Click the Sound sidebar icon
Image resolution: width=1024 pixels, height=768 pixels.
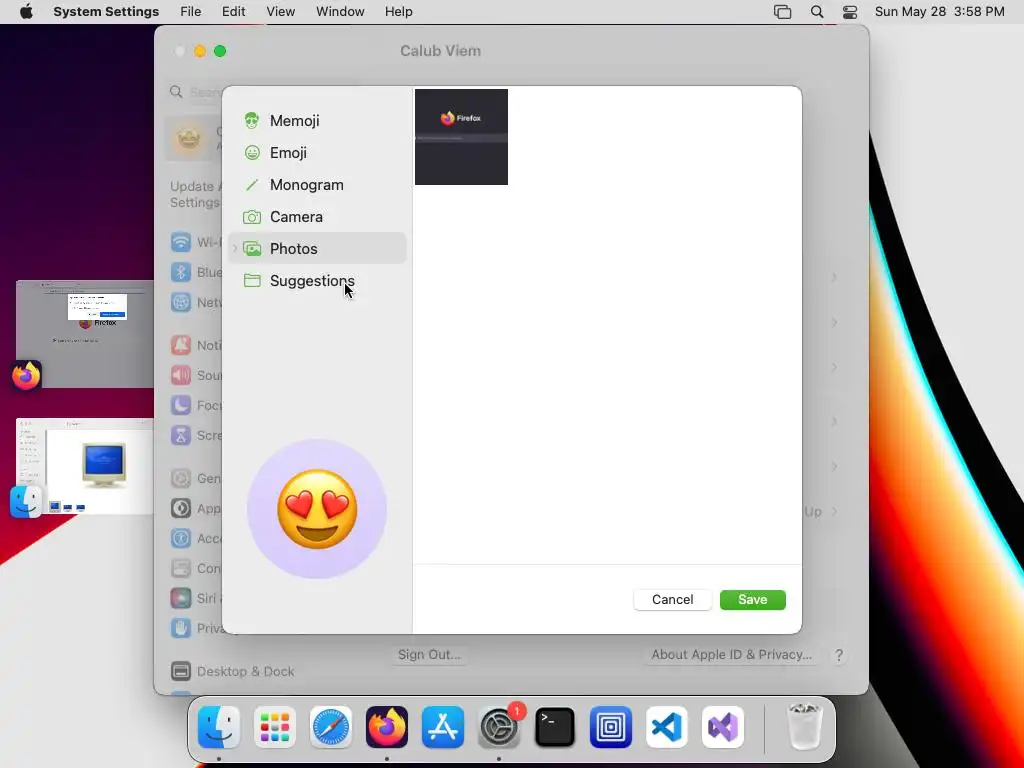181,376
